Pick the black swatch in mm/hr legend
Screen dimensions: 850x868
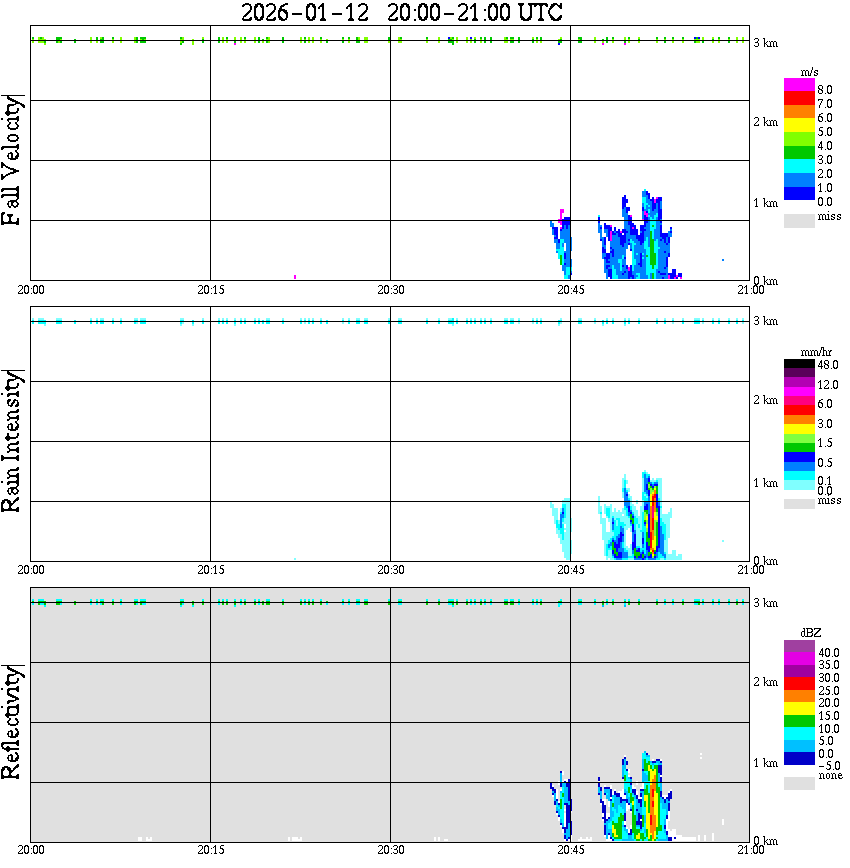(799, 364)
